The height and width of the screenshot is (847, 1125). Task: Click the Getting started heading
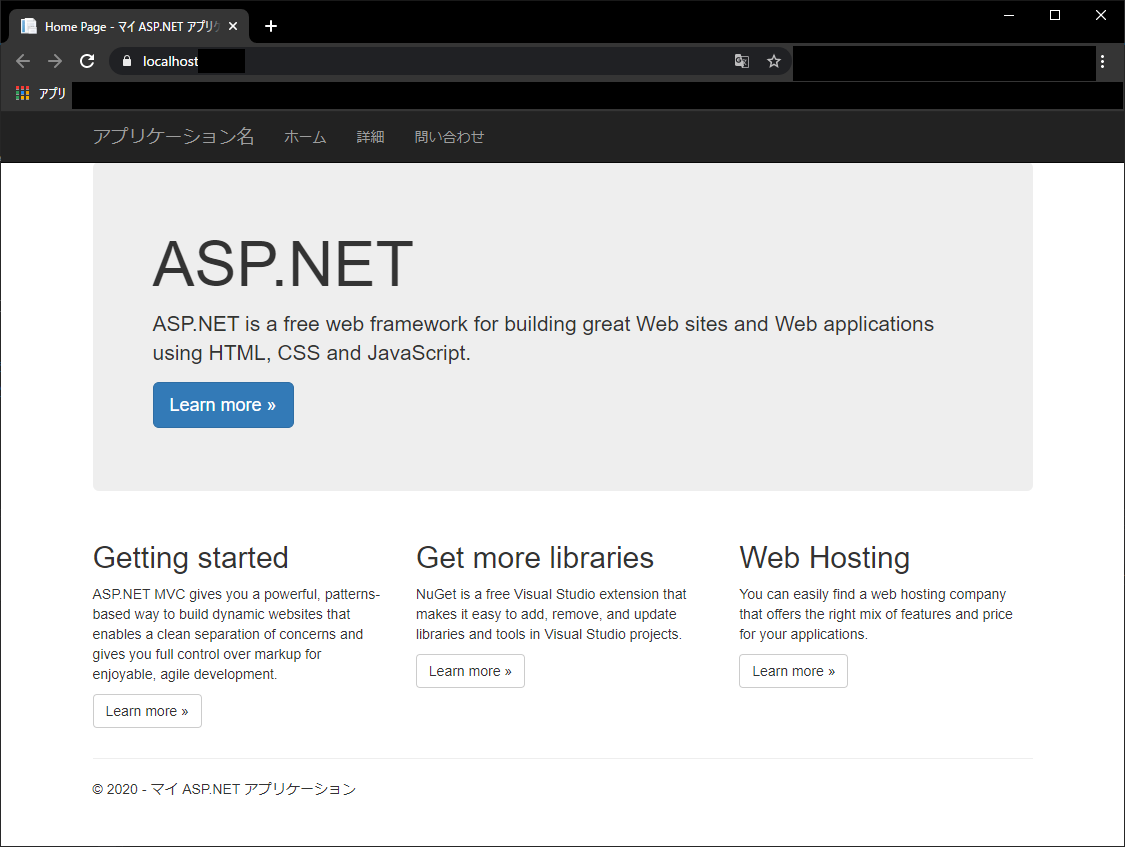(190, 558)
